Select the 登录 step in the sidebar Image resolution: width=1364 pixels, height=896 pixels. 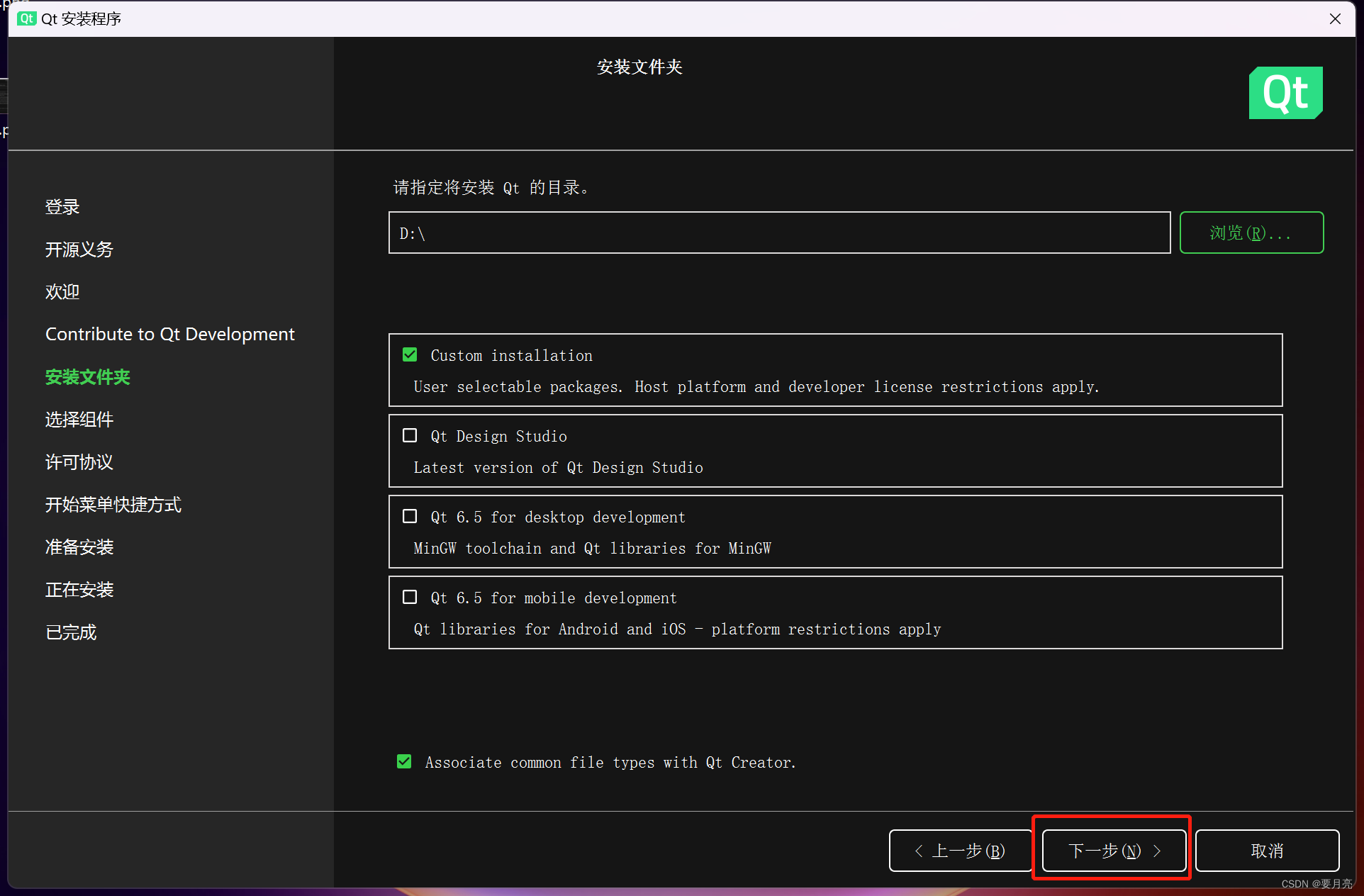[62, 207]
